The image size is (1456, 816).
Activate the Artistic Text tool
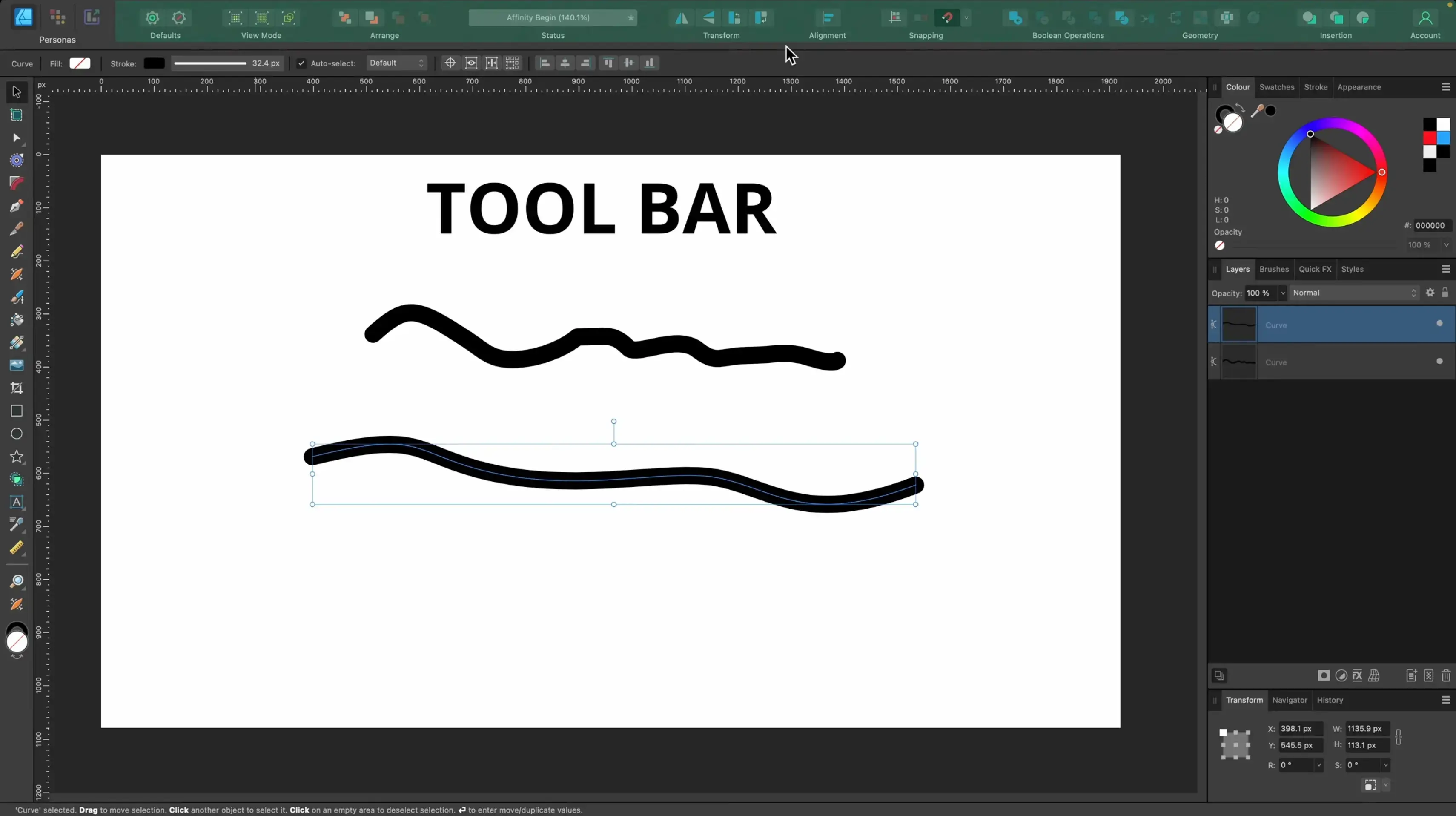pos(17,502)
